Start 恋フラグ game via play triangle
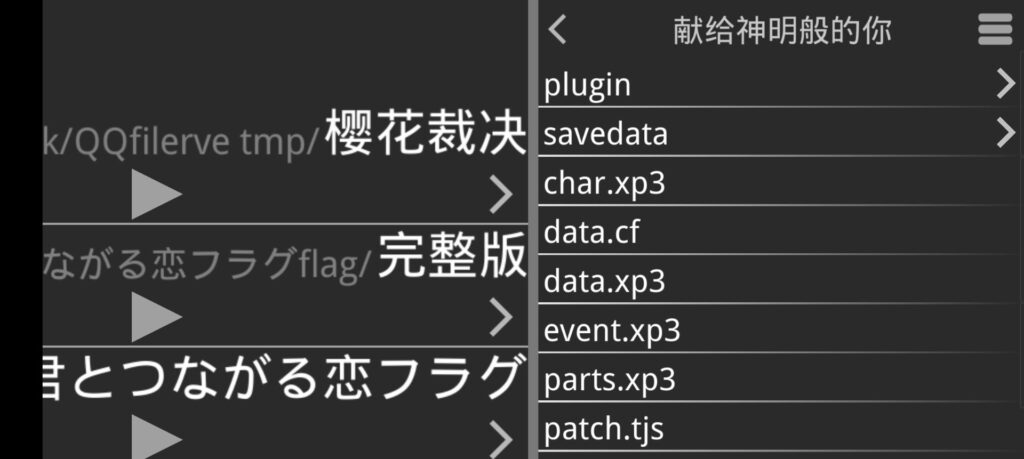1024x459 pixels. [156, 437]
